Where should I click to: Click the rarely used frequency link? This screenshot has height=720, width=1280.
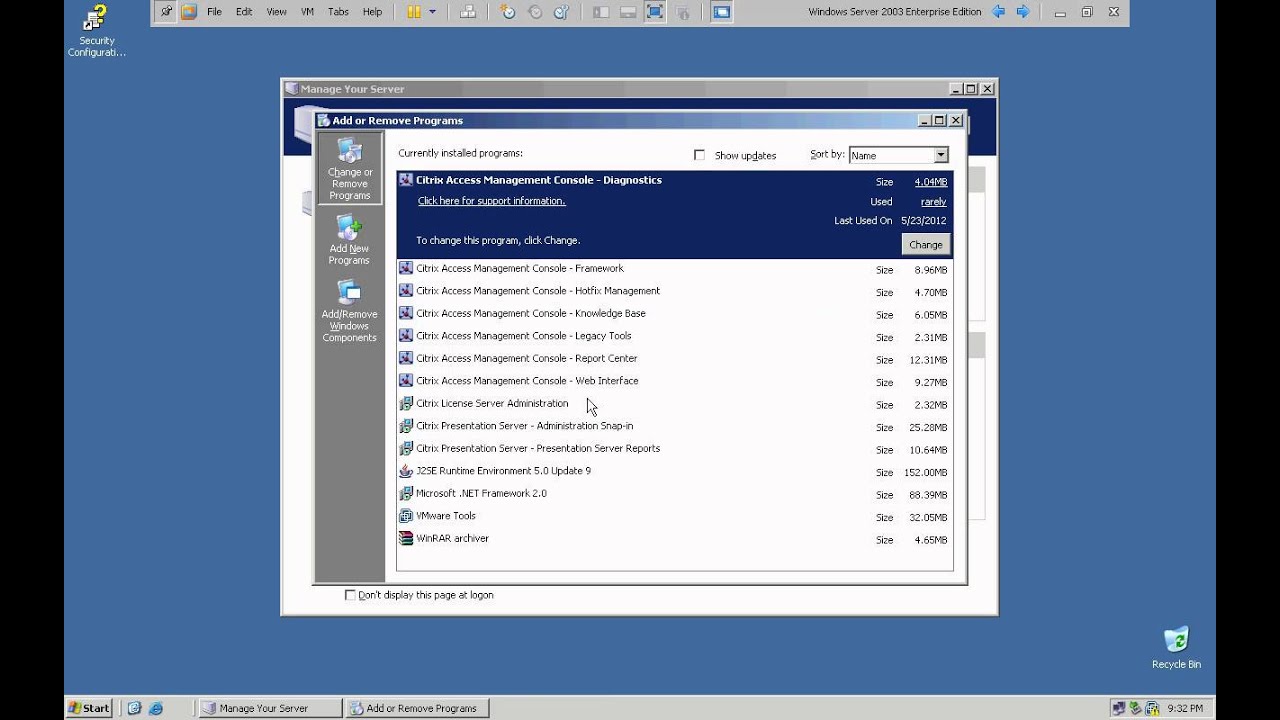point(933,202)
